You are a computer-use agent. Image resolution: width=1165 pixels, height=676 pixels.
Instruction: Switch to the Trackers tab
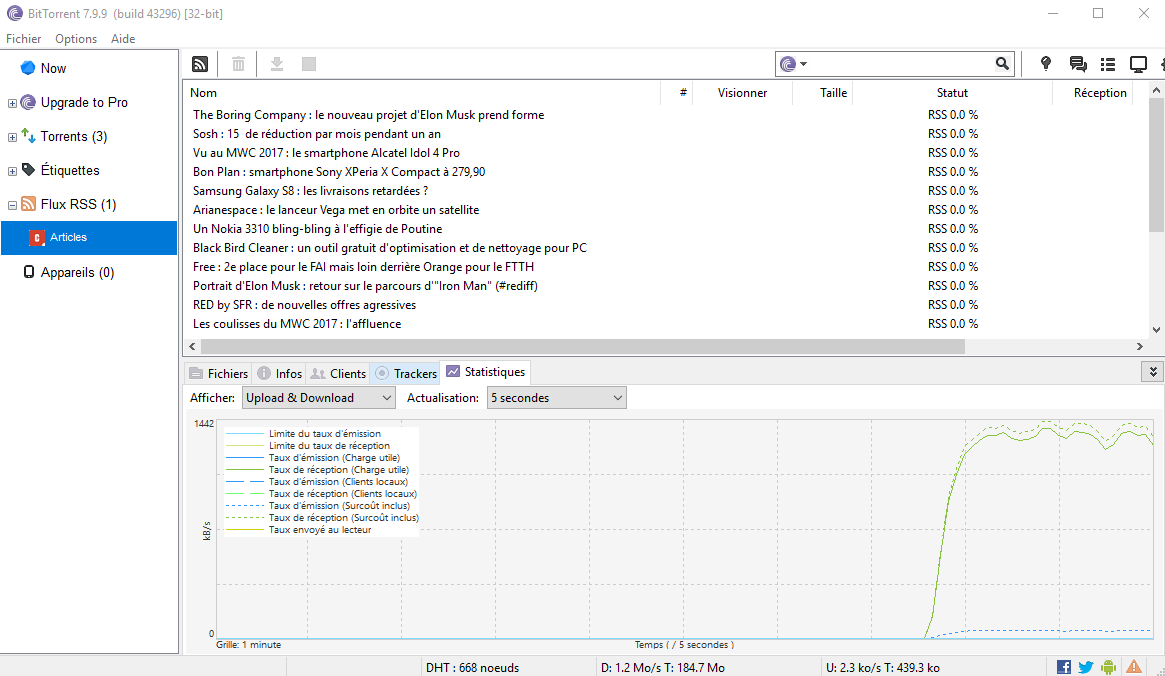coord(406,373)
